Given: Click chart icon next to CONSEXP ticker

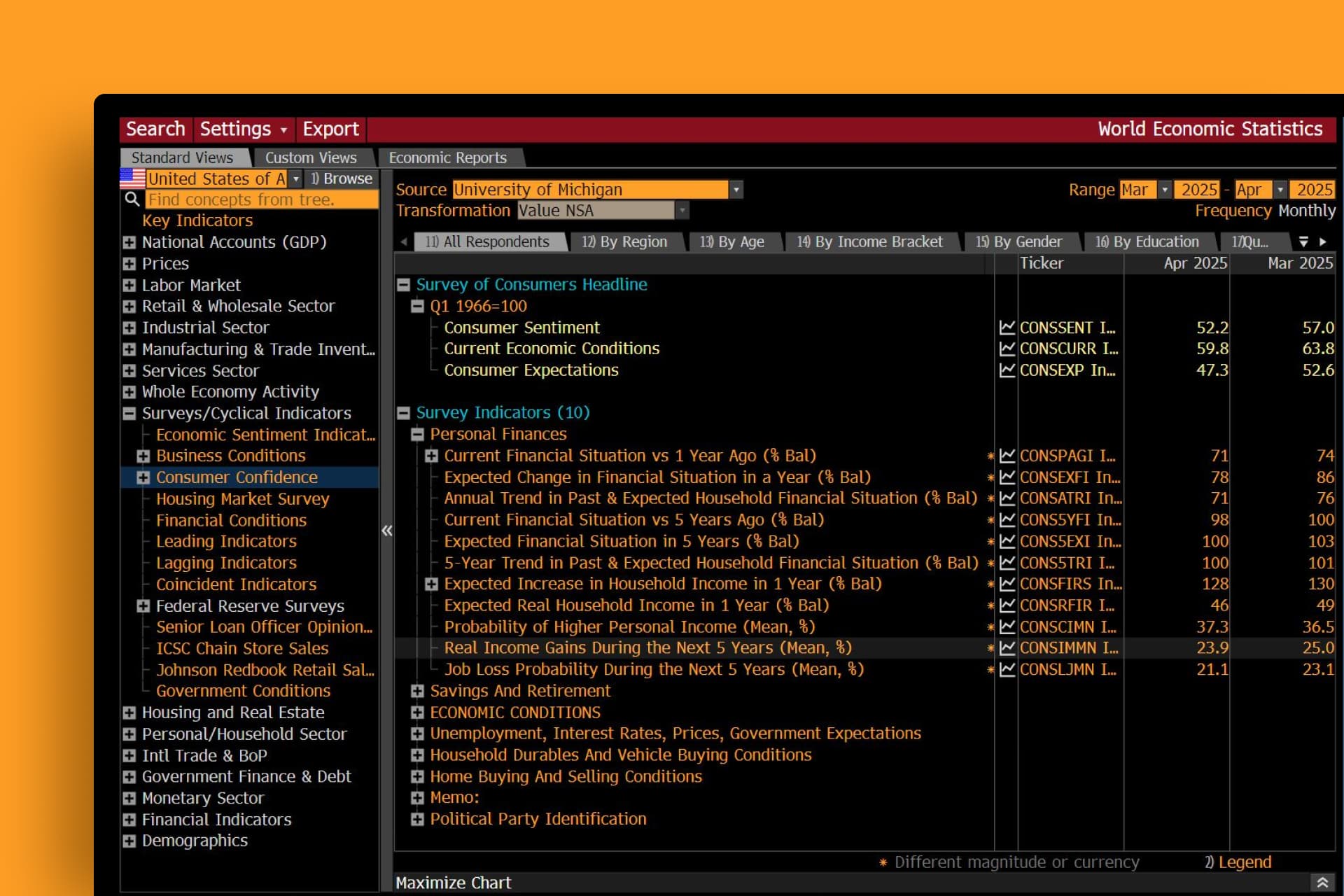Looking at the screenshot, I should (1007, 370).
